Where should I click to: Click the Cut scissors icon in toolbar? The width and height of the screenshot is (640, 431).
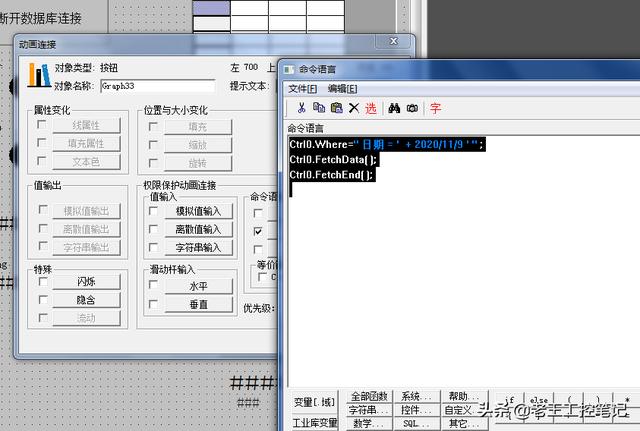pyautogui.click(x=302, y=108)
